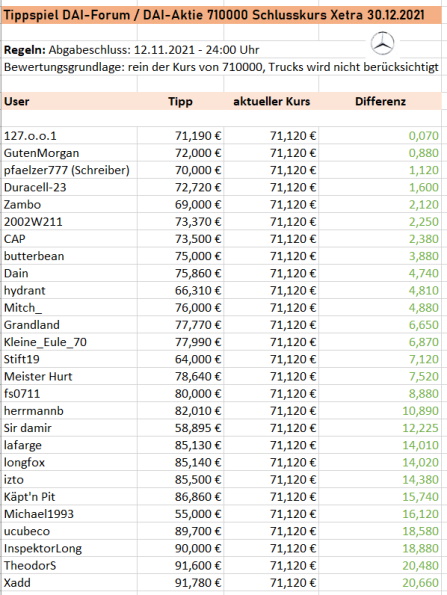Viewport: 447px width, 595px height.
Task: Select the InspektorLong username cell
Action: 69,548
